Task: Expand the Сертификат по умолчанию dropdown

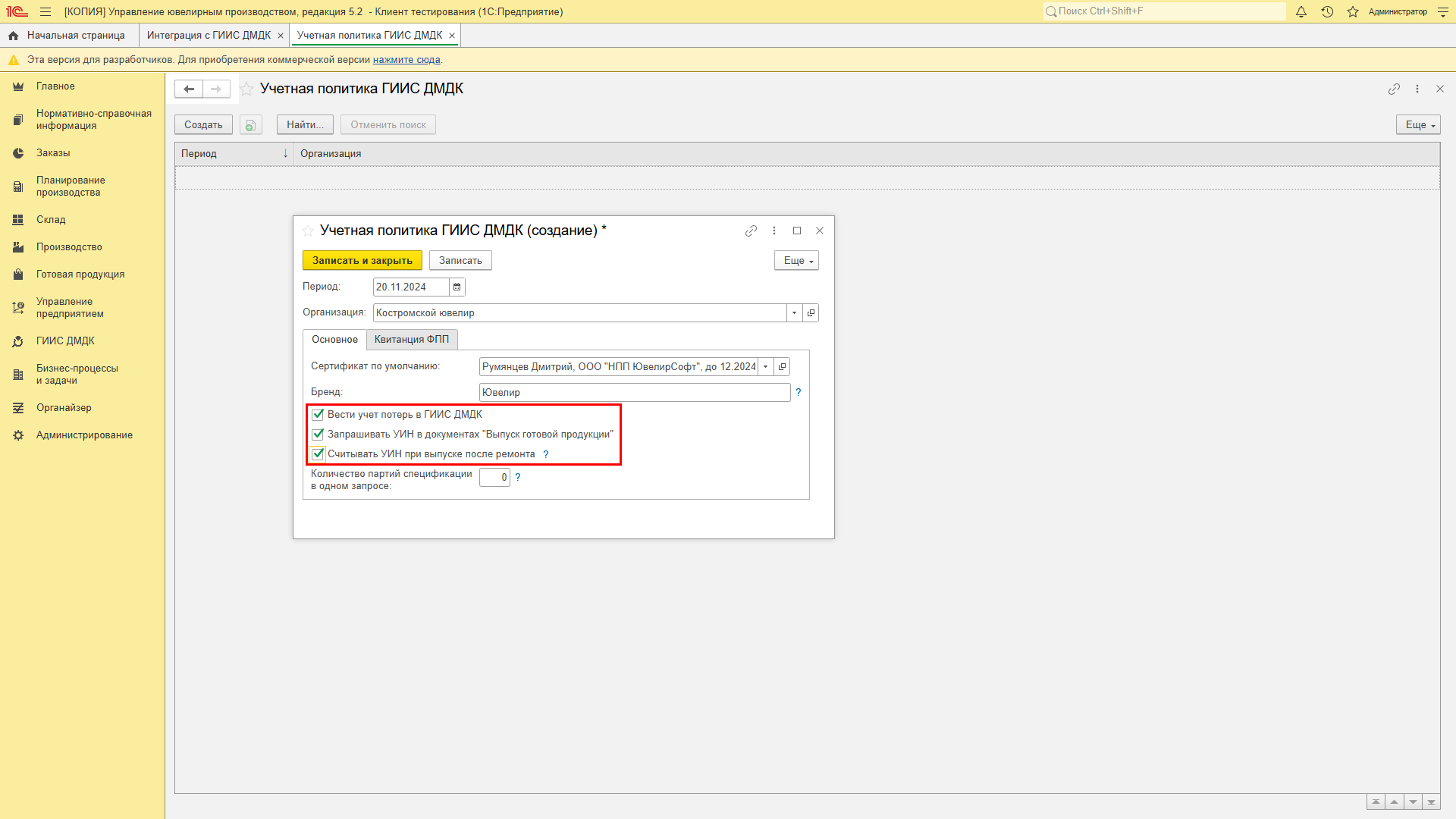Action: (x=766, y=366)
